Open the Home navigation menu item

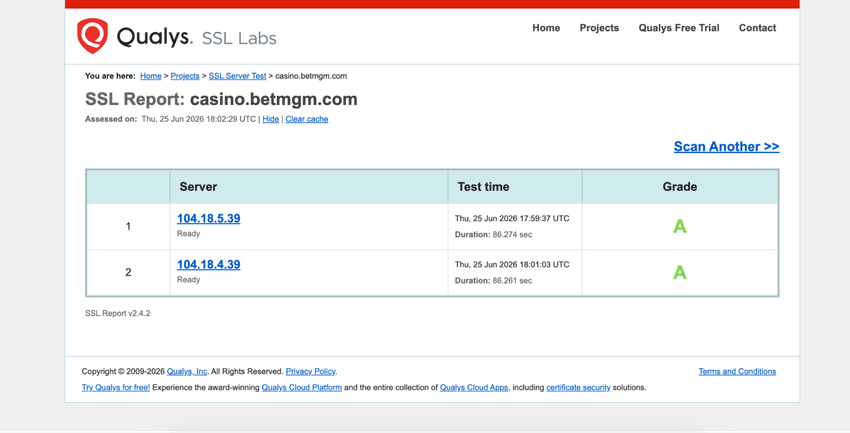coord(546,28)
